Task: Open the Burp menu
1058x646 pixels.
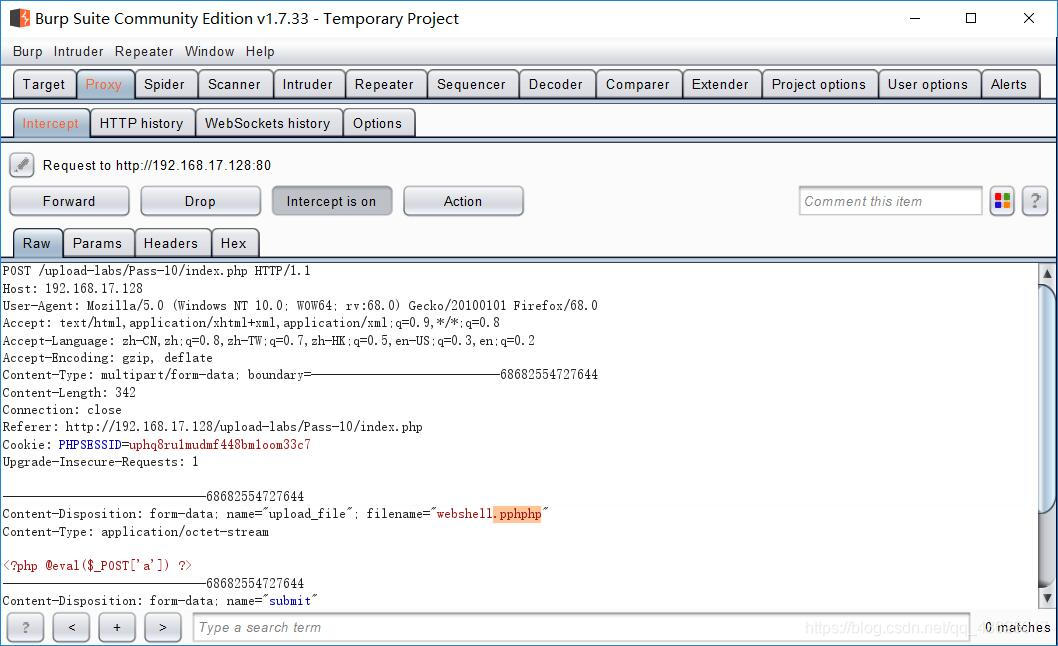Action: click(28, 51)
